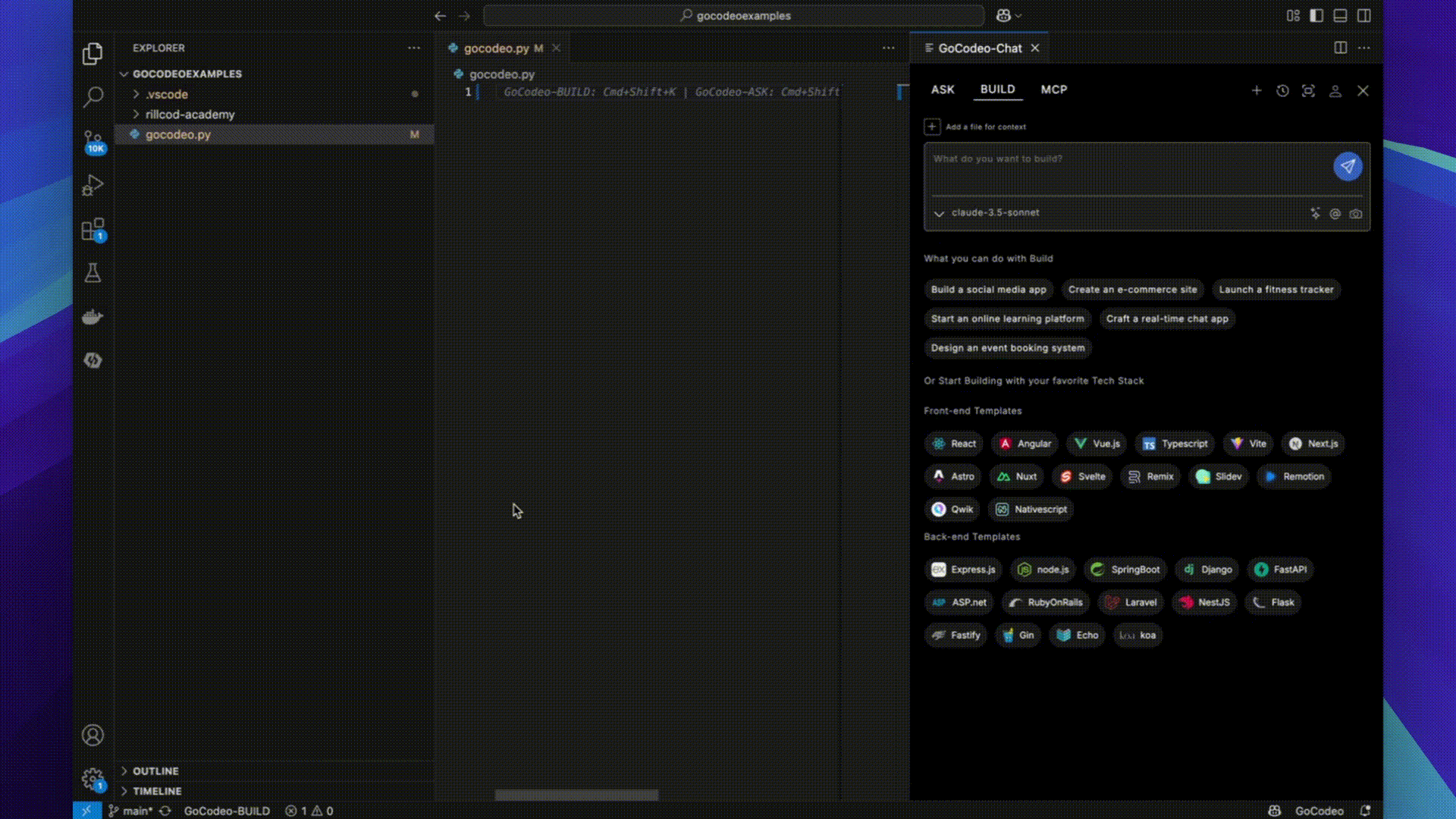Click Build a social media app suggestion

(x=989, y=290)
